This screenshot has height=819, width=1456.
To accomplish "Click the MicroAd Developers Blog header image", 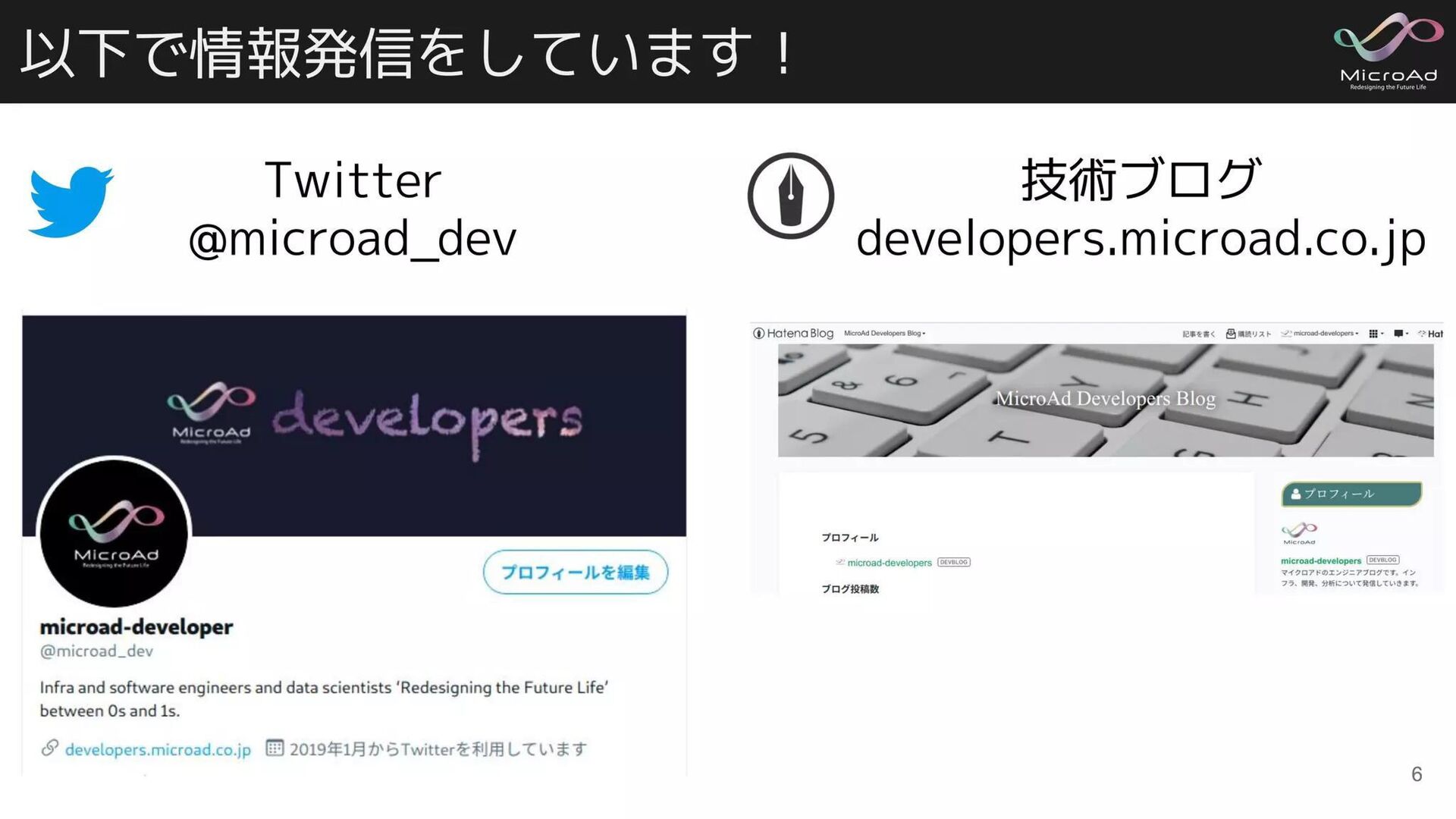I will point(1105,400).
